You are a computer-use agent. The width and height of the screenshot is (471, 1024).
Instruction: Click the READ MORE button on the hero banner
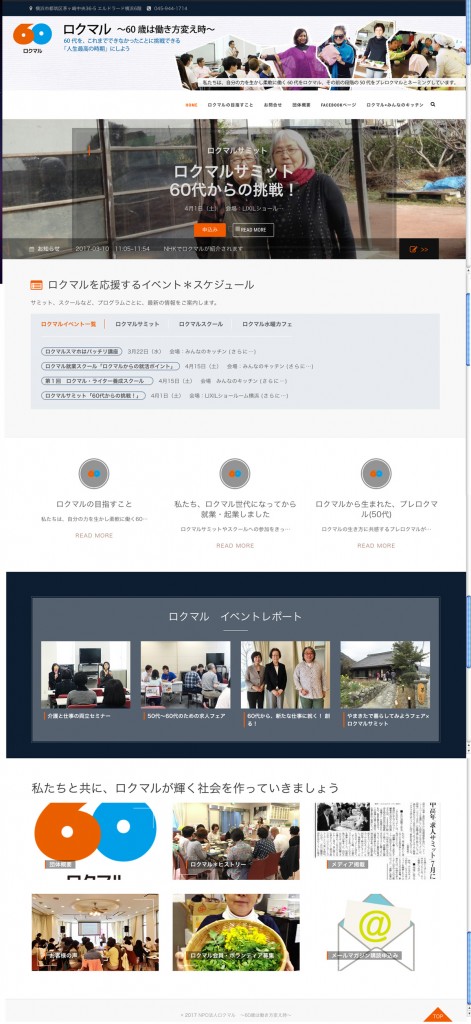(x=253, y=230)
